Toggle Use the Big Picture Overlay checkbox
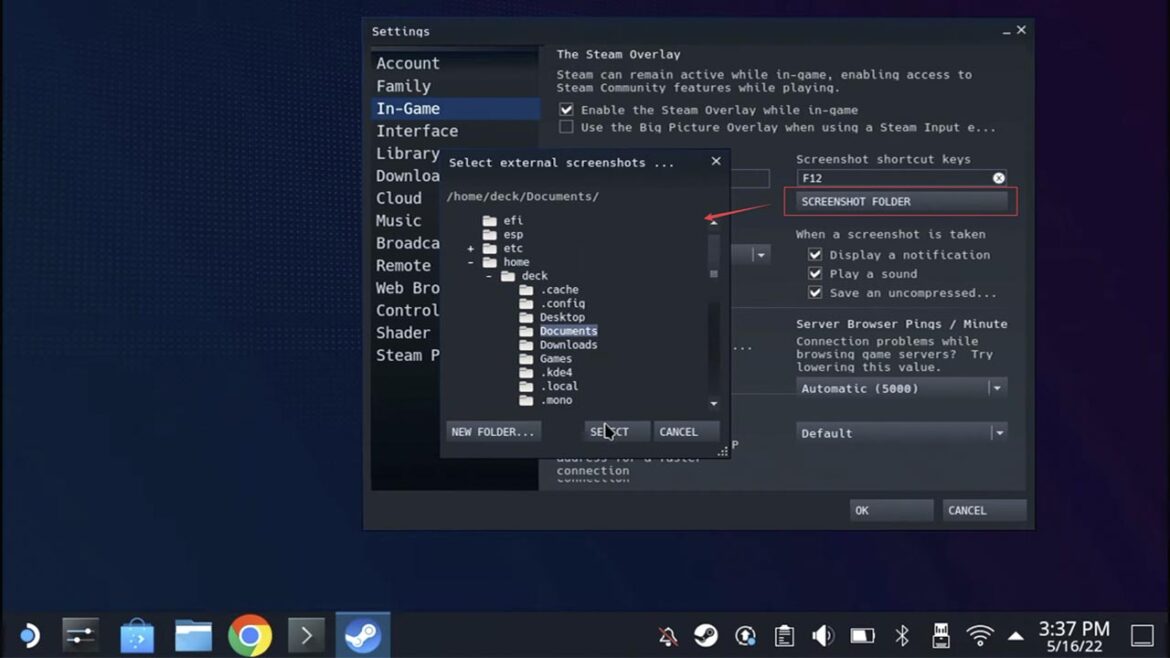The image size is (1170, 658). [x=566, y=127]
